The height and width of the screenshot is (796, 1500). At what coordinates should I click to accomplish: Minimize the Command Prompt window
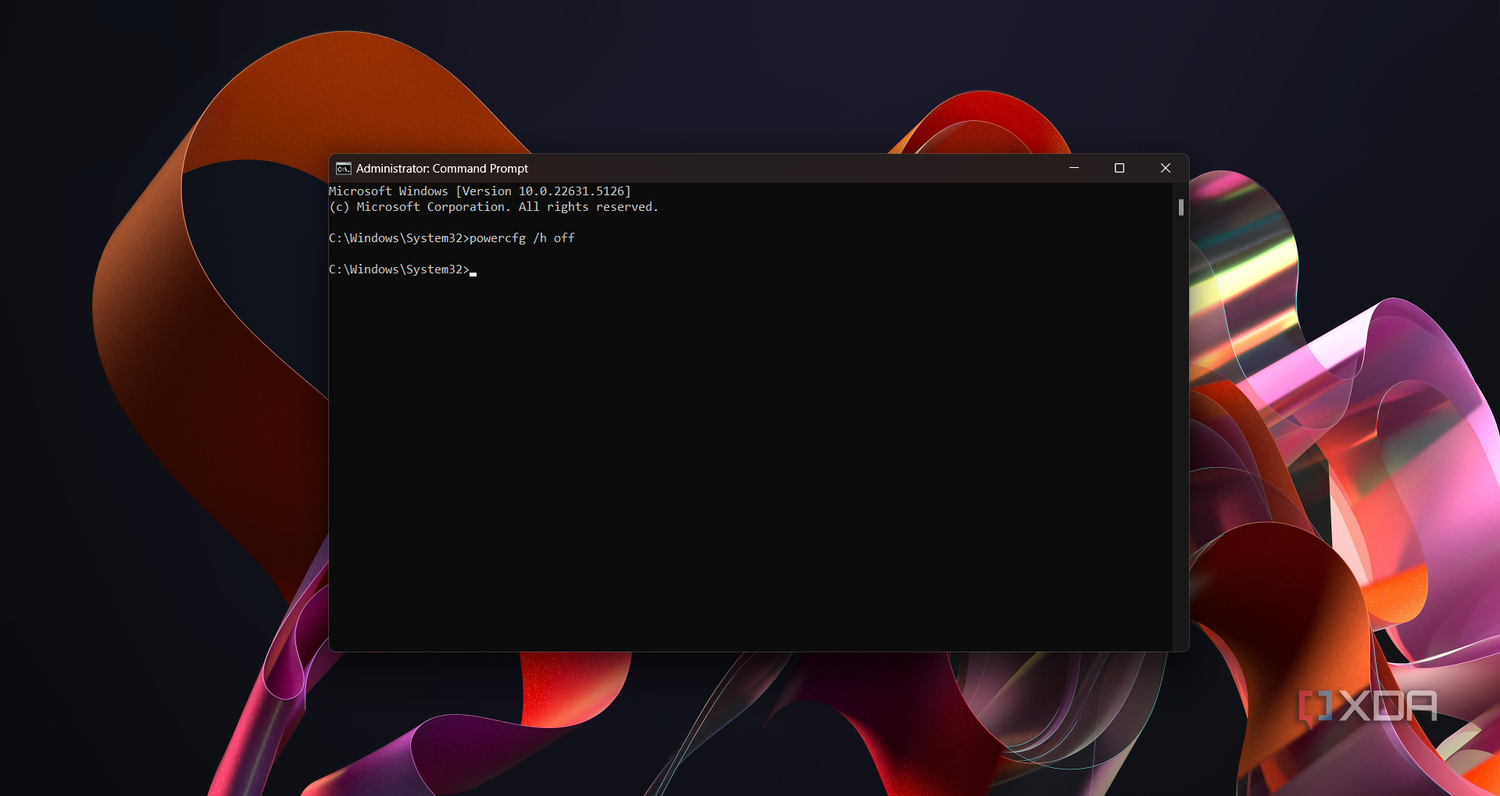click(1074, 168)
